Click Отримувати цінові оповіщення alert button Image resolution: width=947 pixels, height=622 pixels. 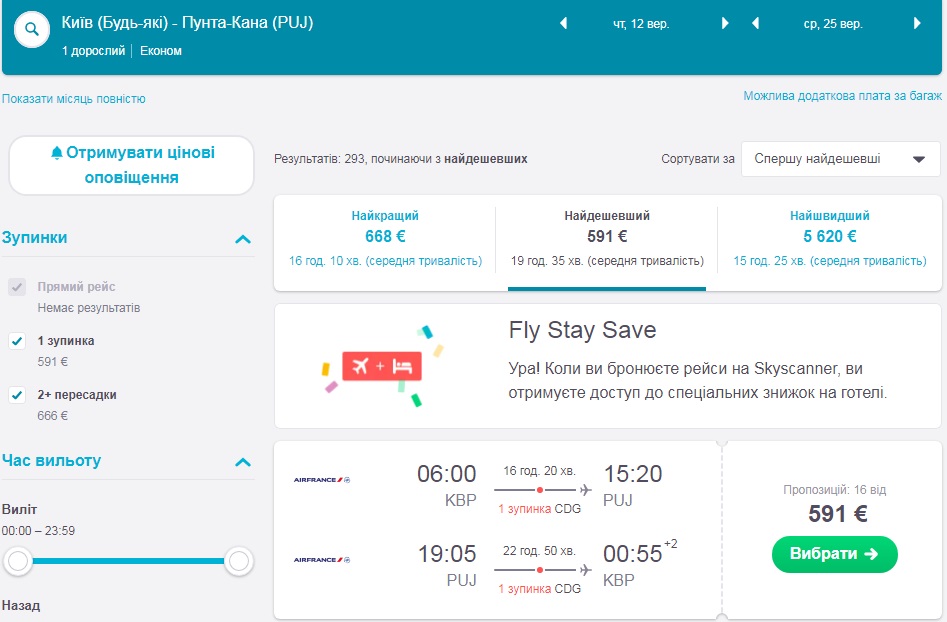[x=132, y=165]
